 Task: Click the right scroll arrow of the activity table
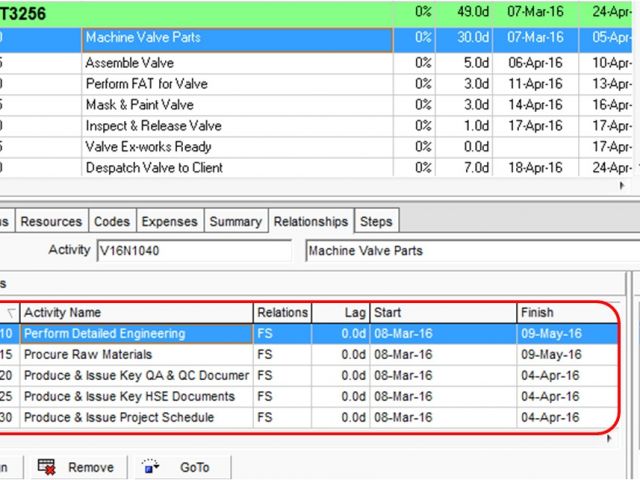[623, 185]
